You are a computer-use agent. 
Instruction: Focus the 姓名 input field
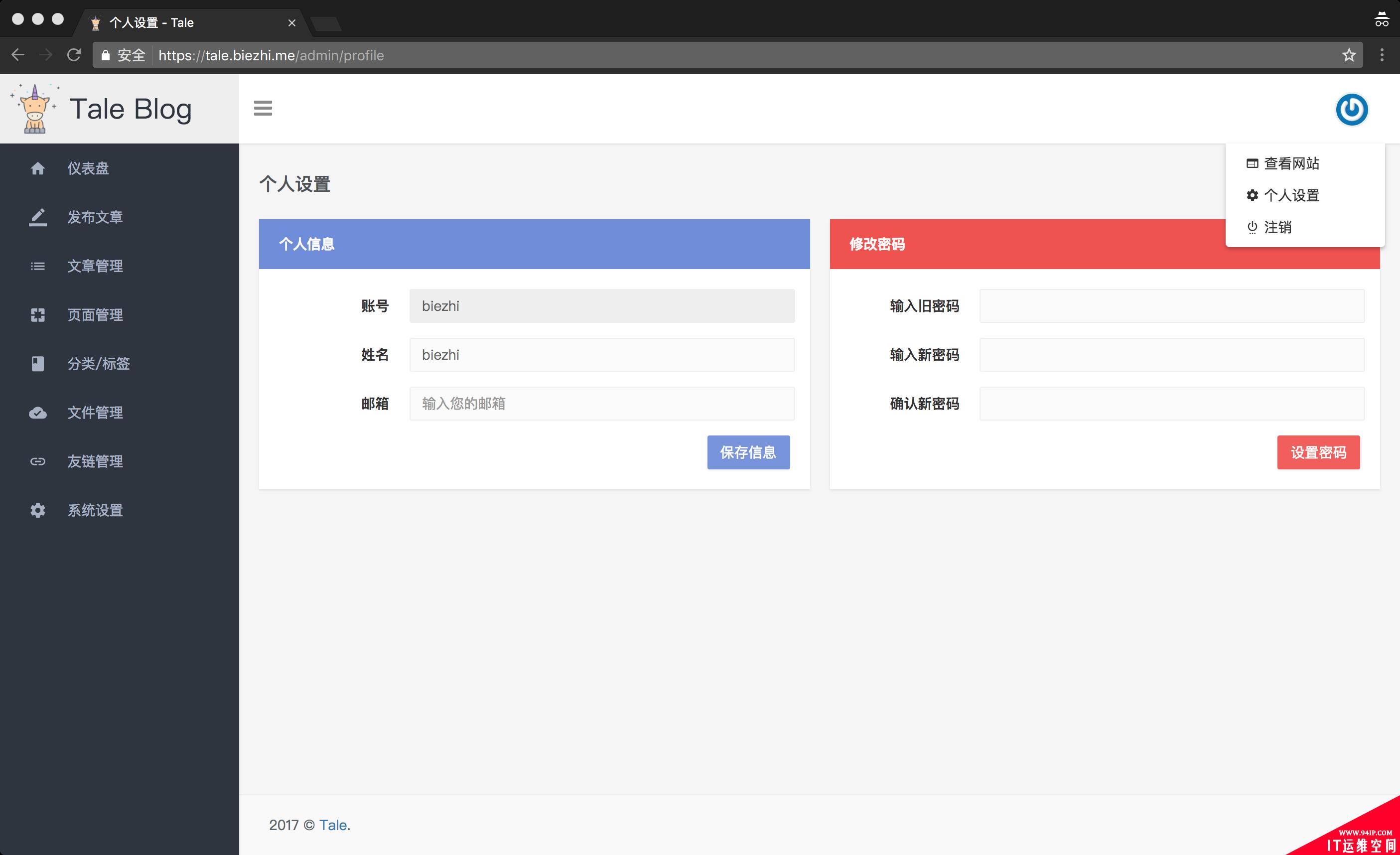[602, 354]
